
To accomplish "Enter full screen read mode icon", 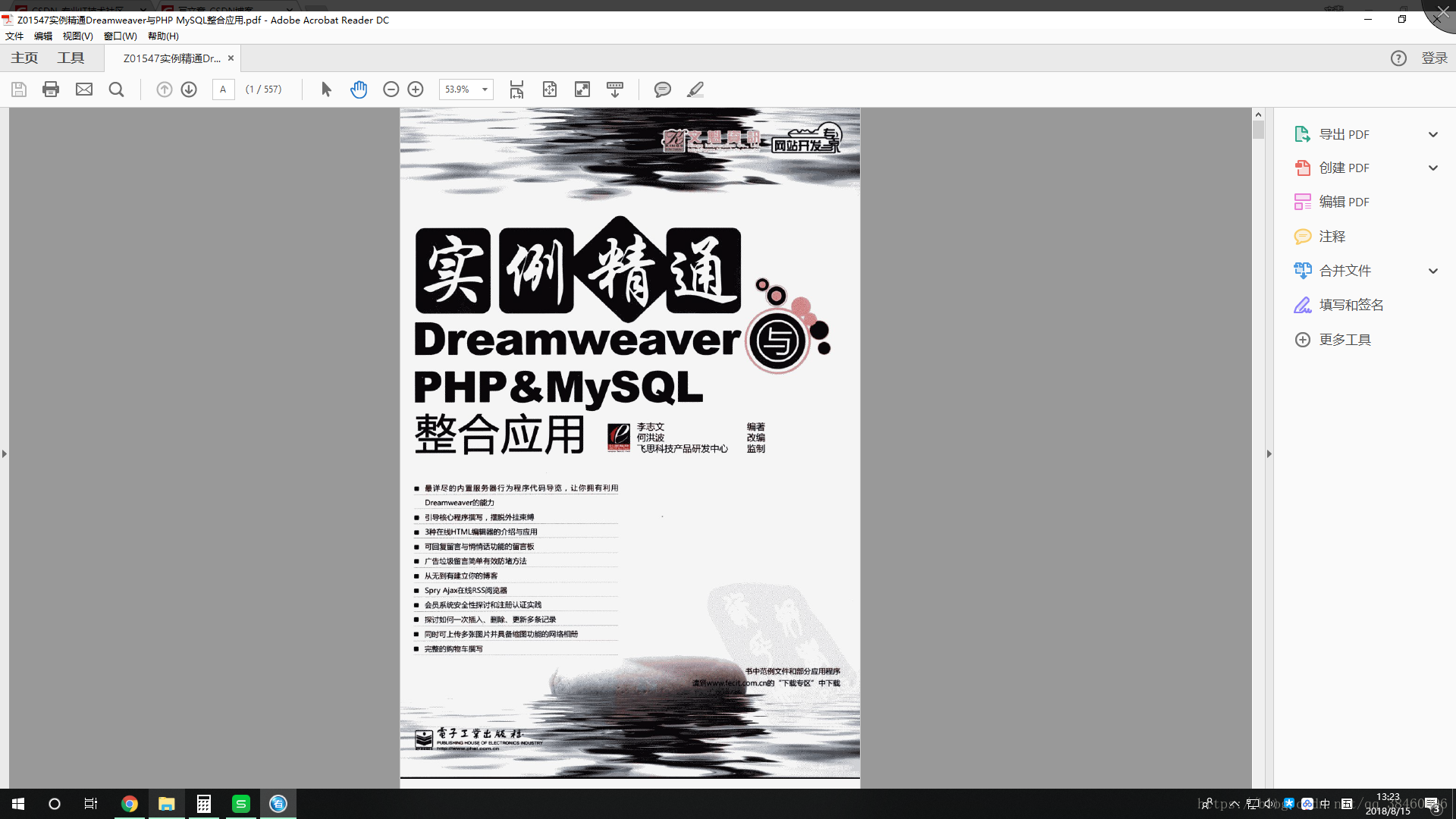I will (582, 89).
